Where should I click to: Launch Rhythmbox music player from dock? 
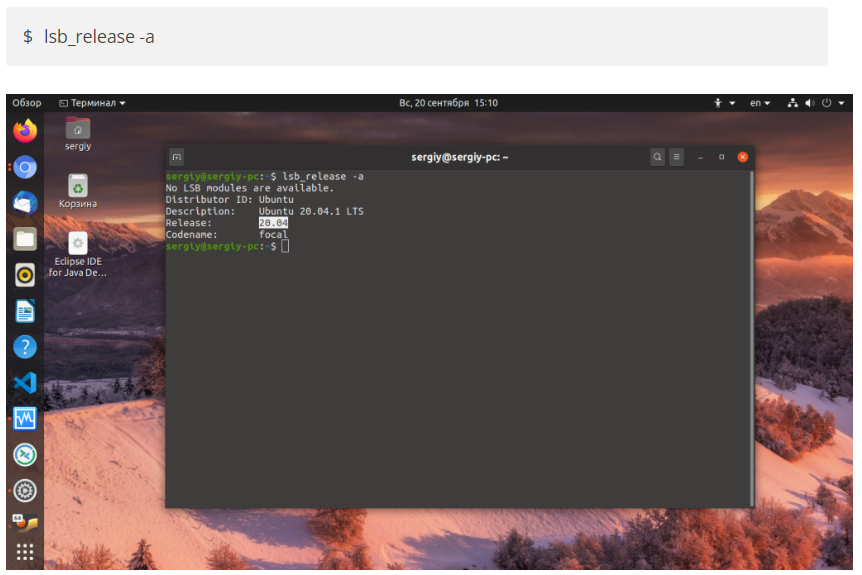pos(25,275)
